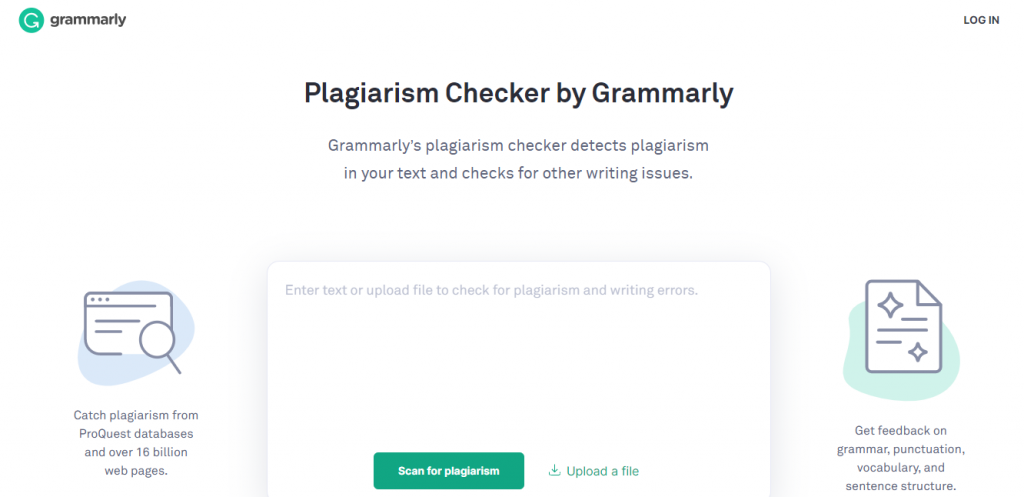
Task: Click the magnifying glass in the search illustration
Action: point(157,342)
